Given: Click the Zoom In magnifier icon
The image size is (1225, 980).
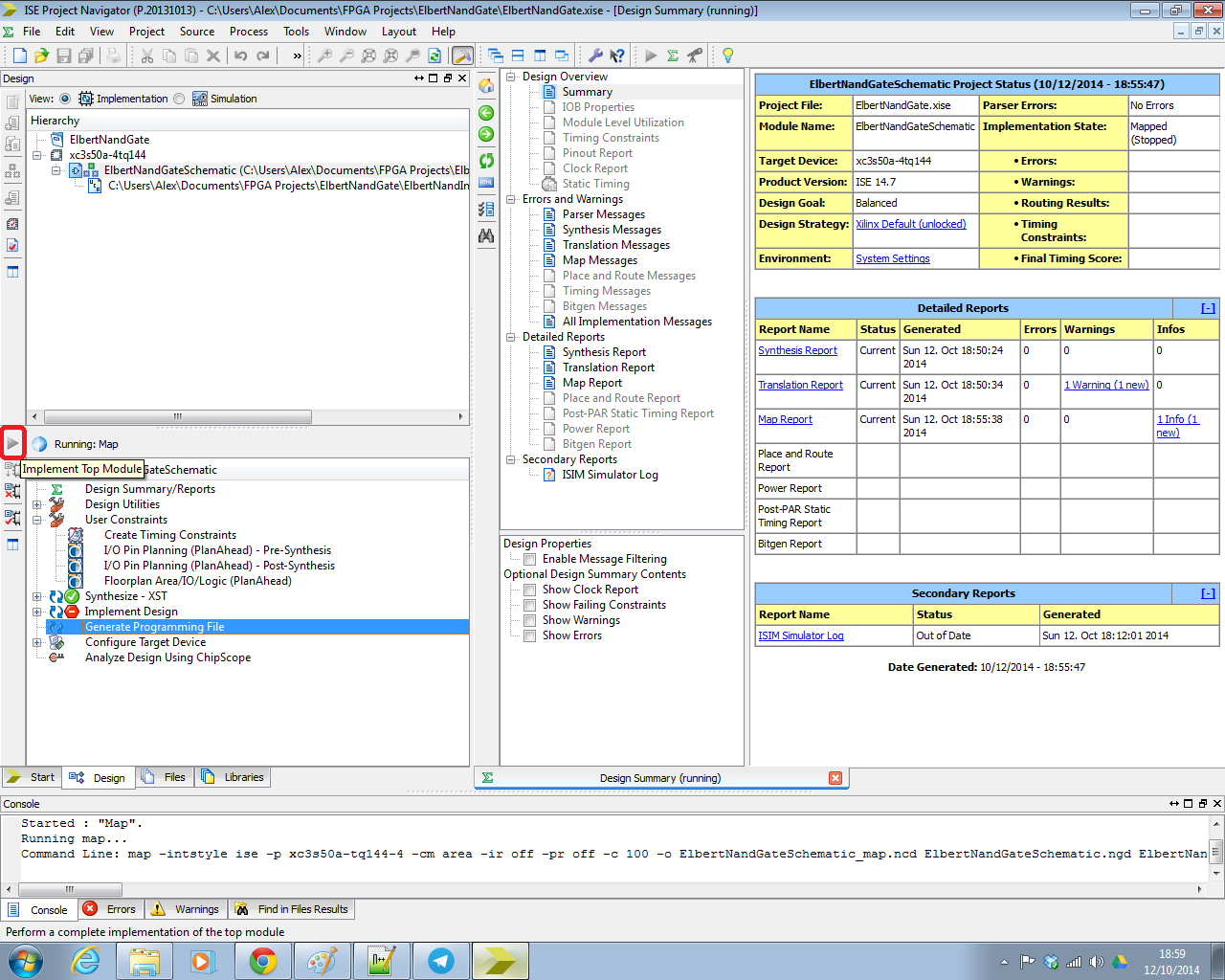Looking at the screenshot, I should (x=325, y=56).
